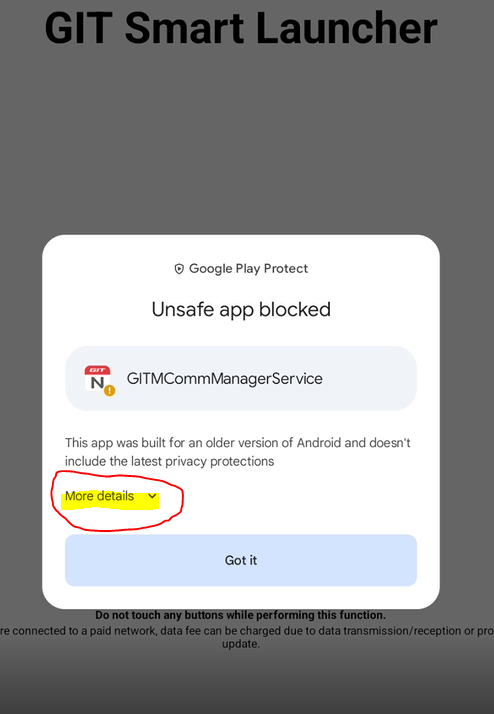Screen dimensions: 494x714
Task: Click the Google Play Protect label
Action: pyautogui.click(x=249, y=269)
